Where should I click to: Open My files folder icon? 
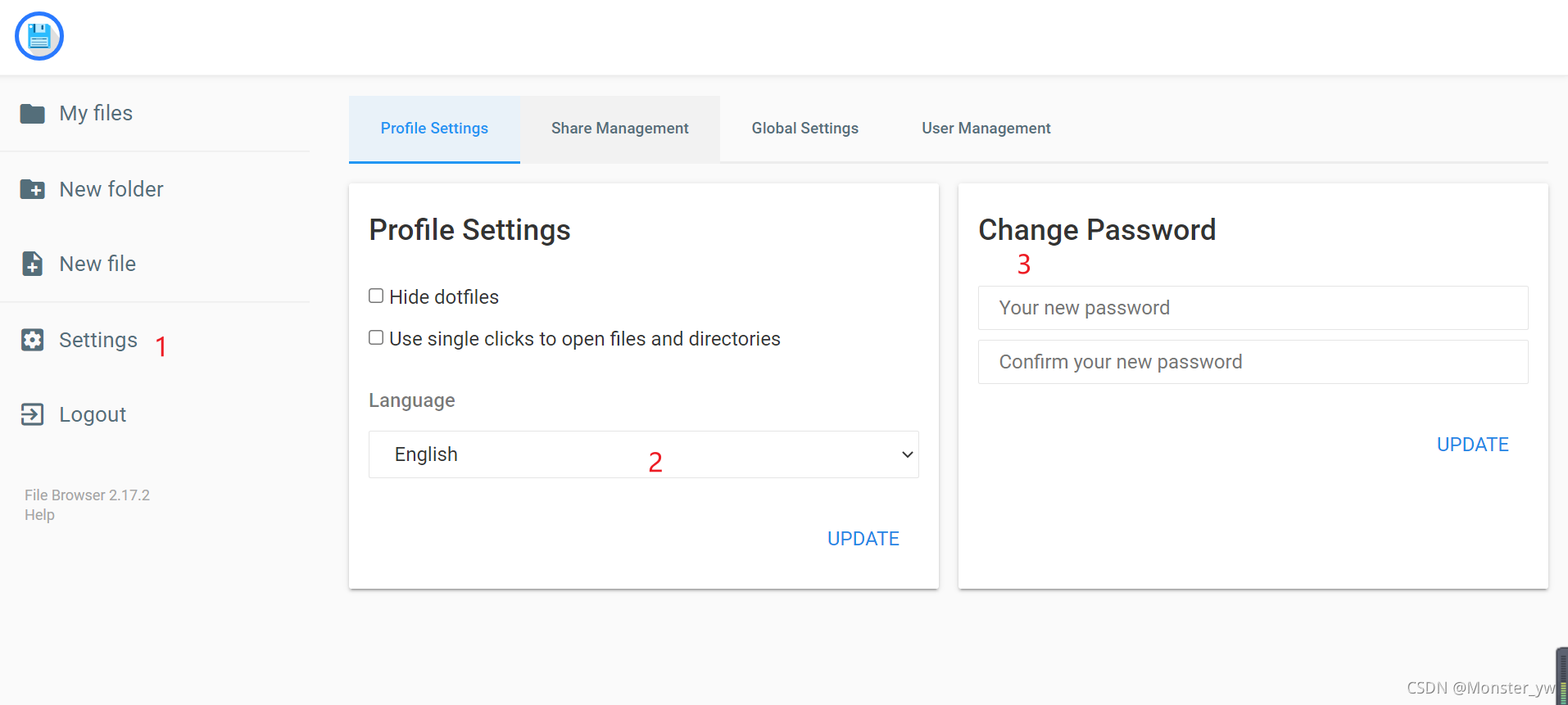pyautogui.click(x=33, y=114)
